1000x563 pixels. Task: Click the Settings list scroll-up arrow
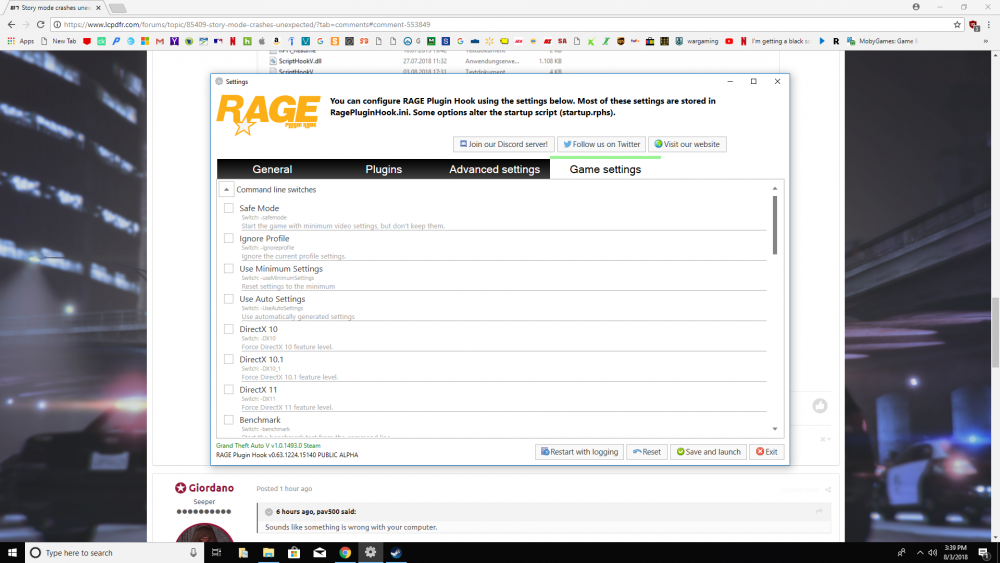(775, 188)
